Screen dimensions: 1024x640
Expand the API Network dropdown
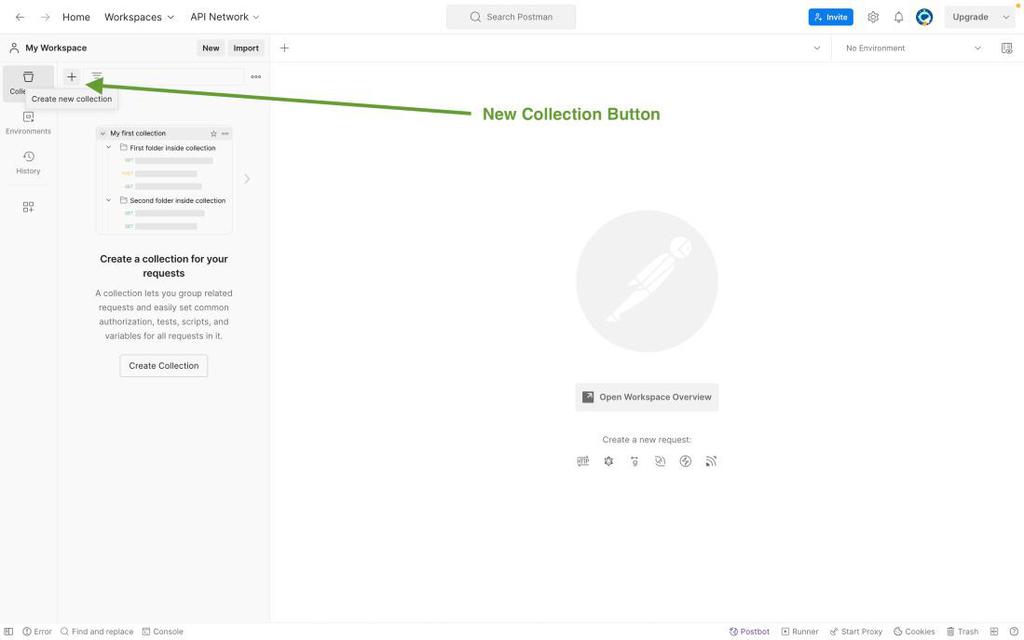225,17
